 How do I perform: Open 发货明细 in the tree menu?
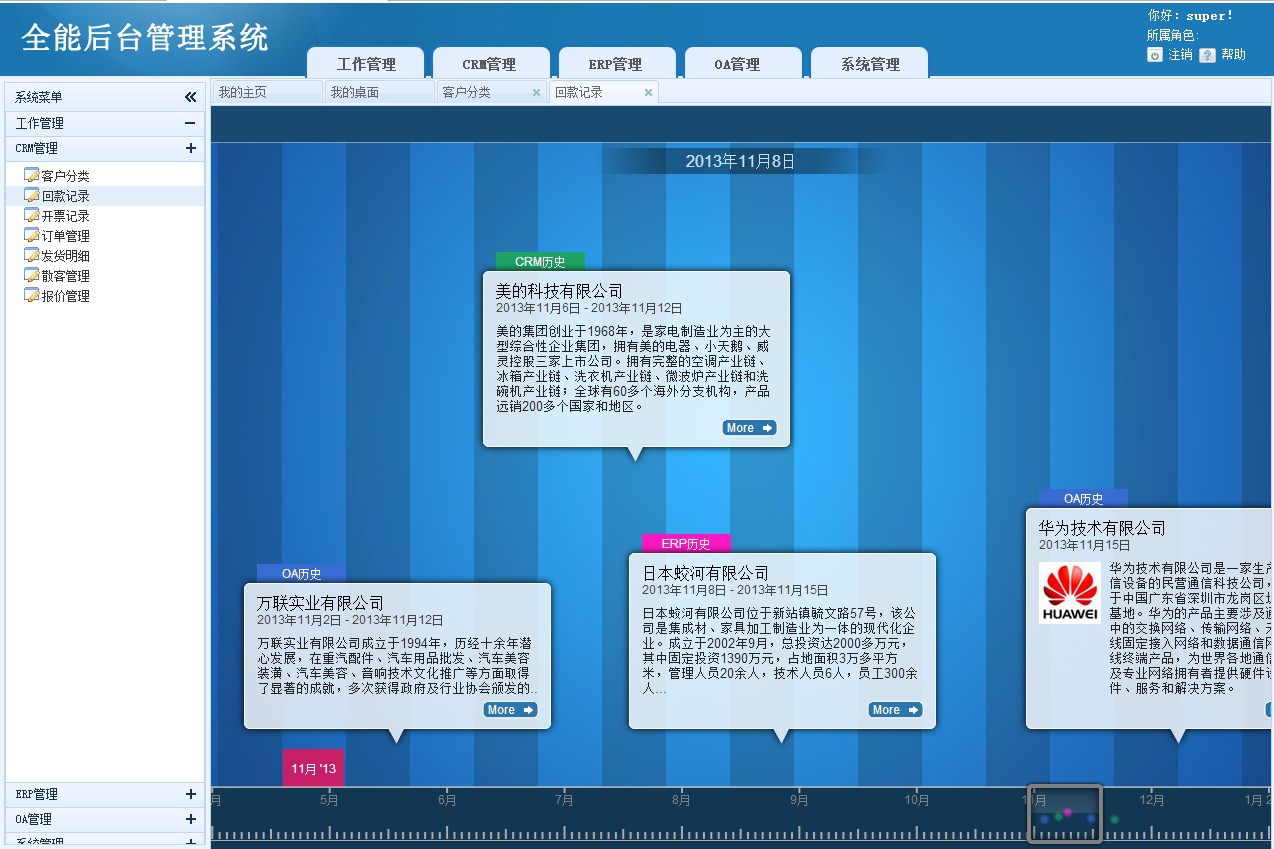pyautogui.click(x=66, y=256)
